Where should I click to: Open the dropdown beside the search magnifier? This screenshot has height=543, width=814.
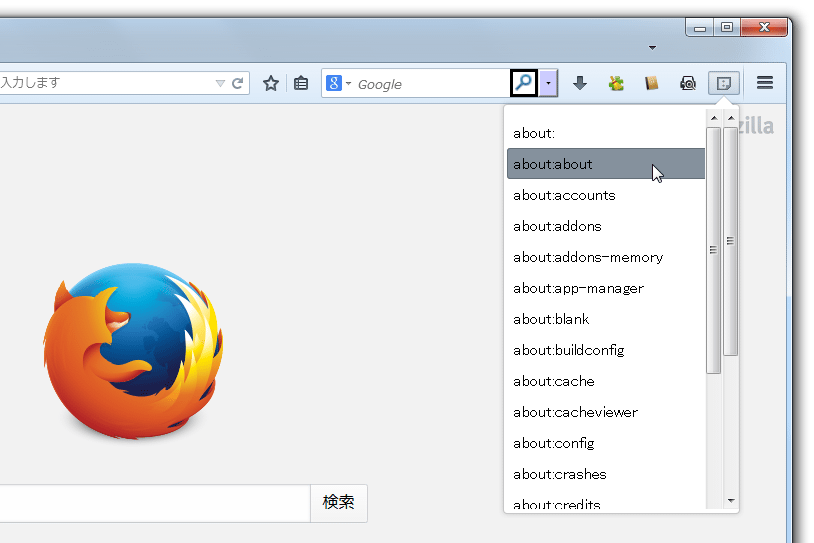548,83
